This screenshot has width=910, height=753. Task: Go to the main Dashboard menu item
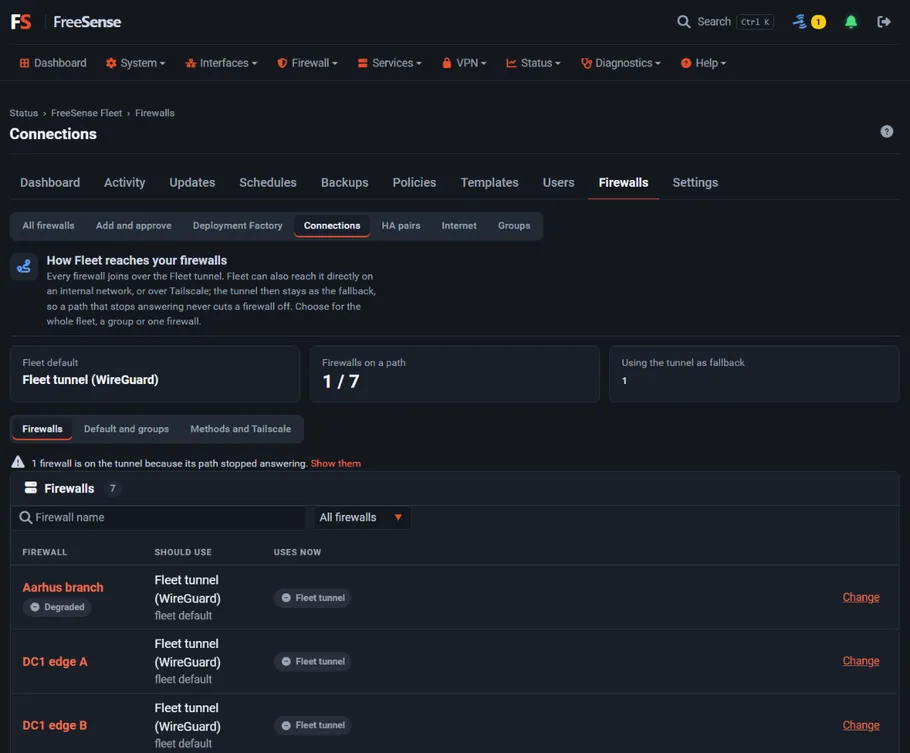[53, 63]
